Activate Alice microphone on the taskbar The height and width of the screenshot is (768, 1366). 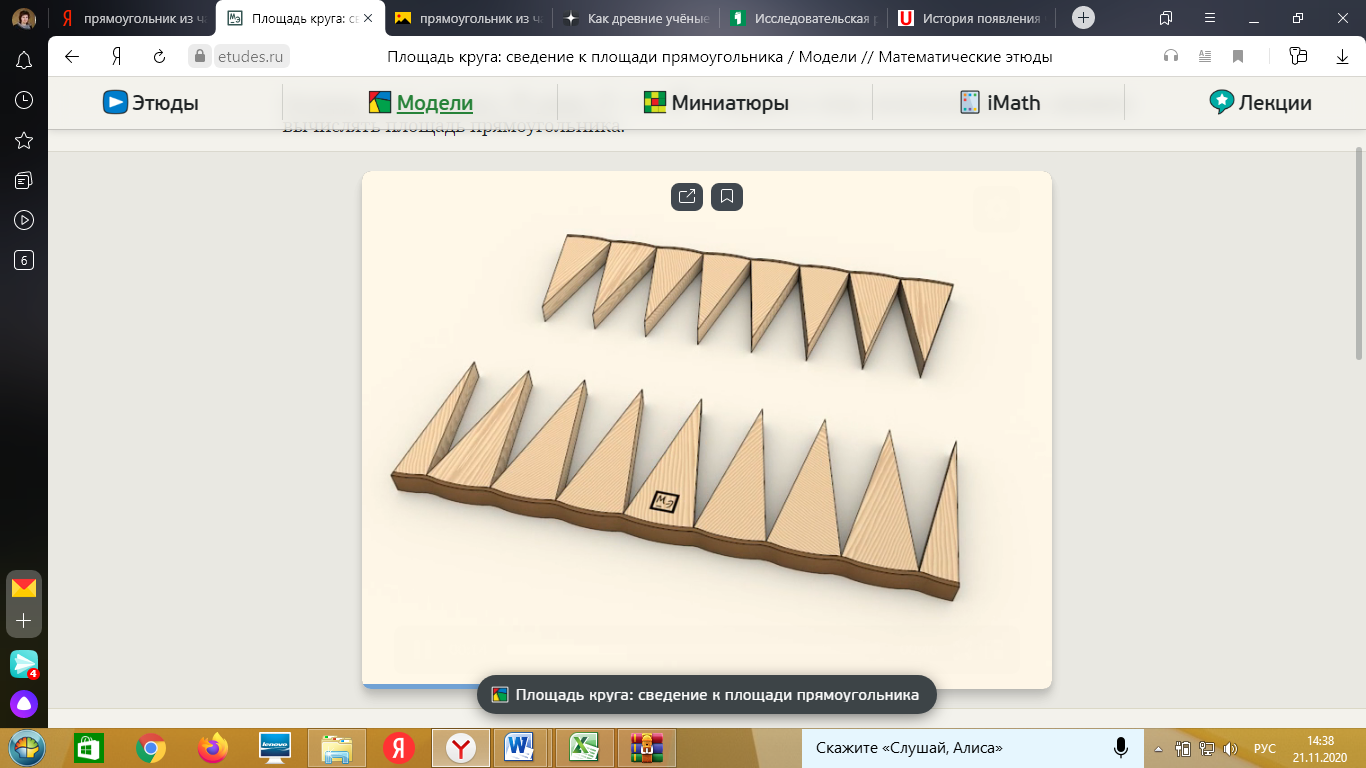pos(1121,748)
